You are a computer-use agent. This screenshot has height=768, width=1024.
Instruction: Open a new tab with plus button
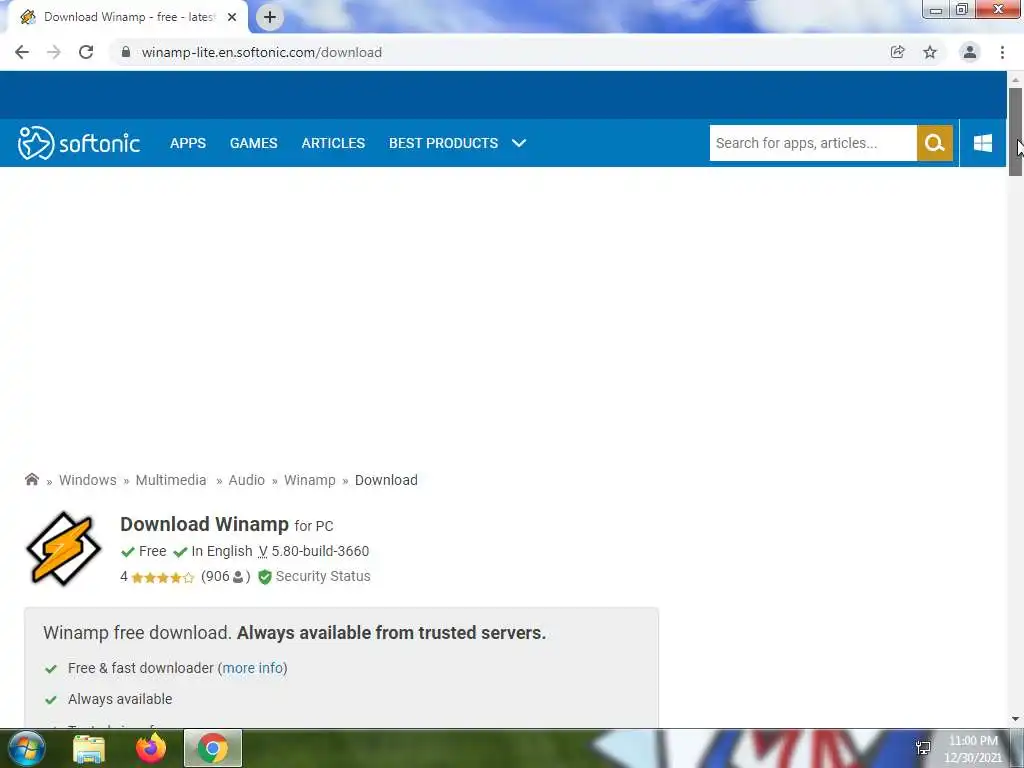click(270, 17)
